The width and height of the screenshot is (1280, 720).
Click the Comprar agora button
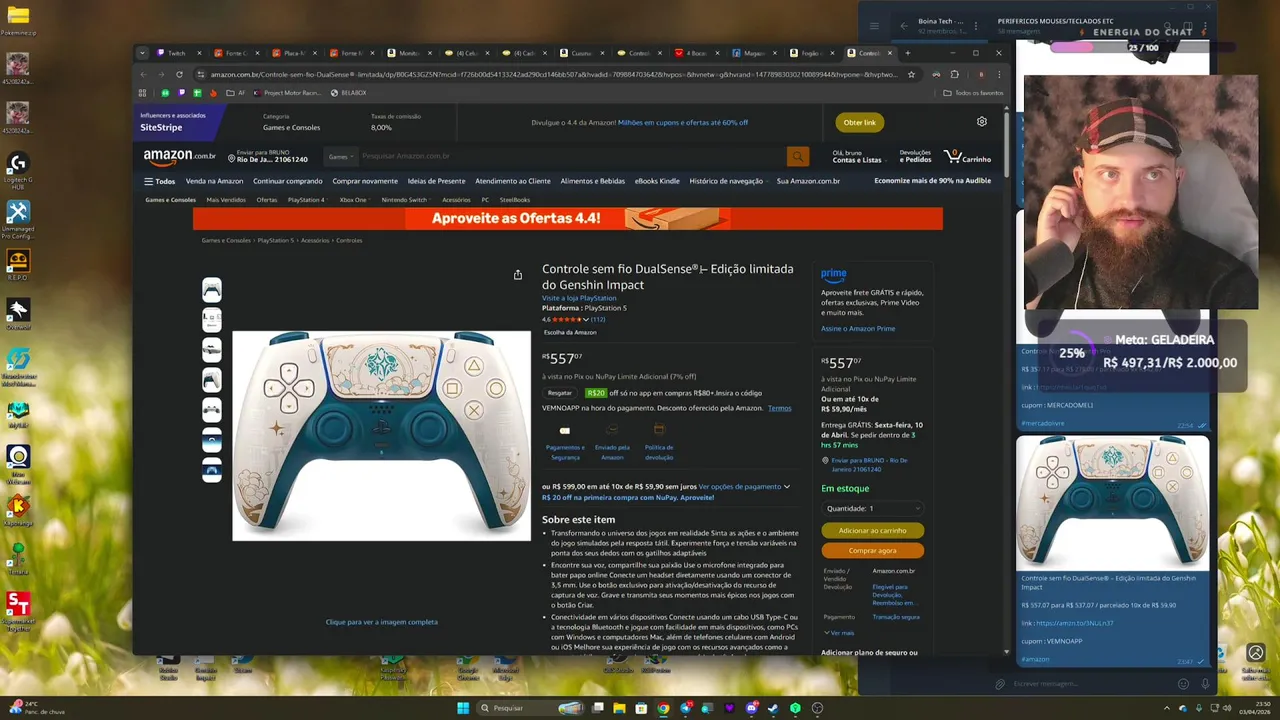tap(872, 551)
